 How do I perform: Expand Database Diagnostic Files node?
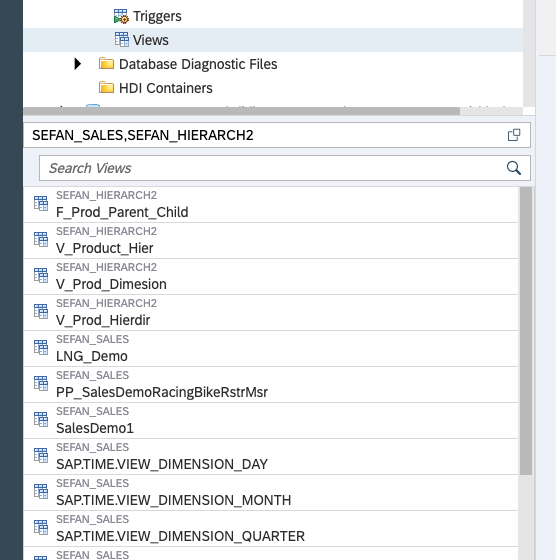click(x=77, y=64)
